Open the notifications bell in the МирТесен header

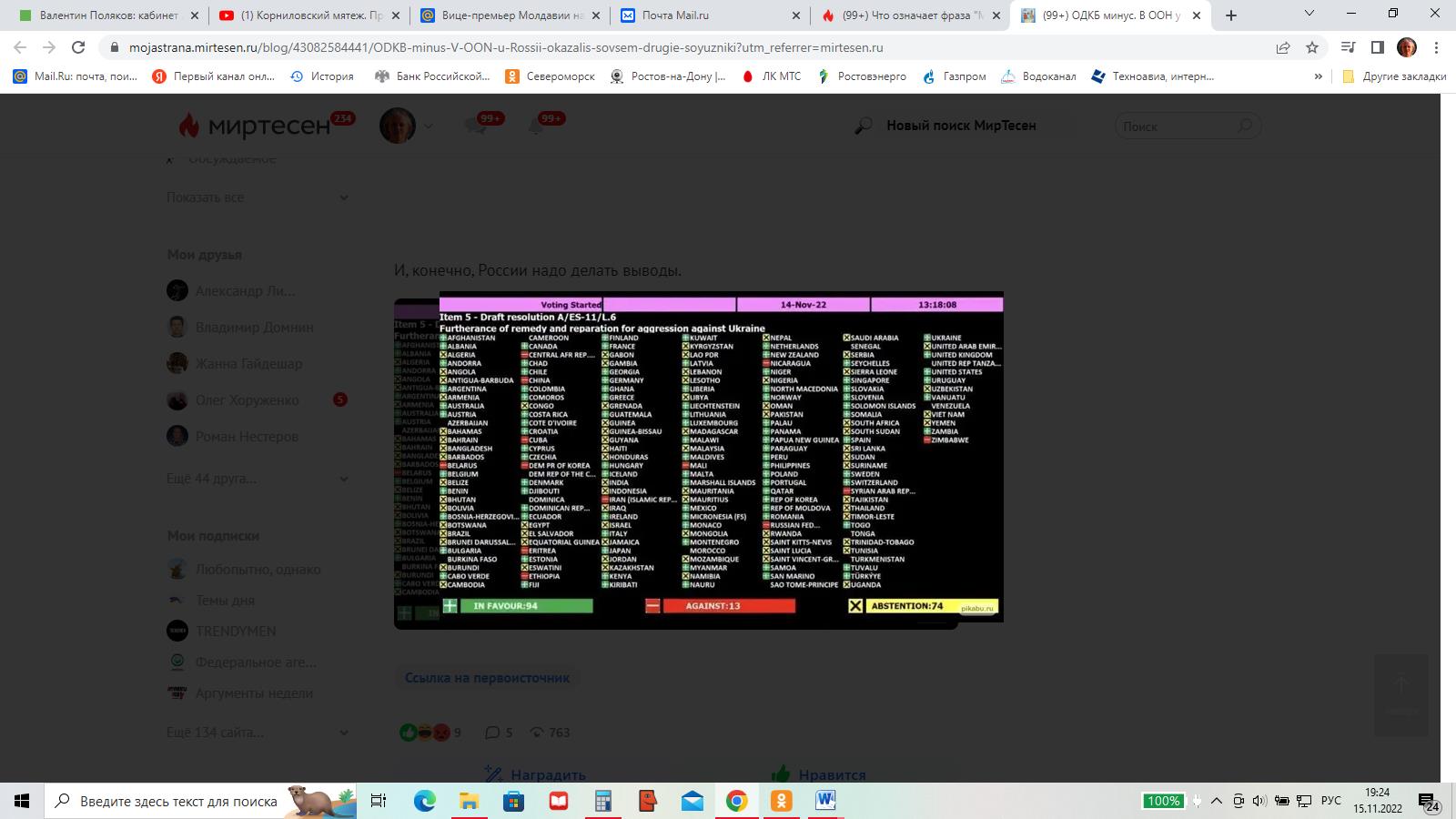pyautogui.click(x=536, y=126)
